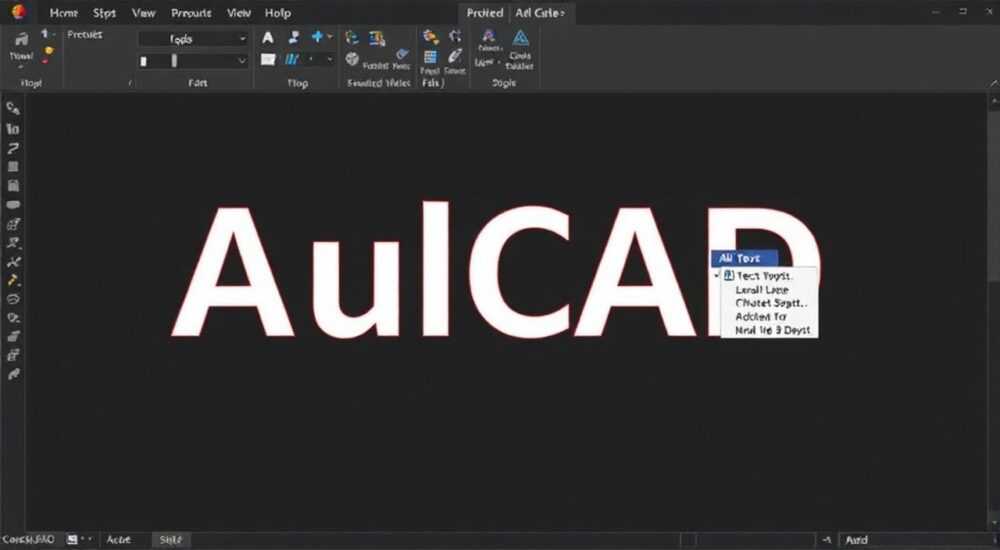Viewport: 1000px width, 550px height.
Task: Click the purple 'A' icon in ribbon
Action: pos(489,36)
